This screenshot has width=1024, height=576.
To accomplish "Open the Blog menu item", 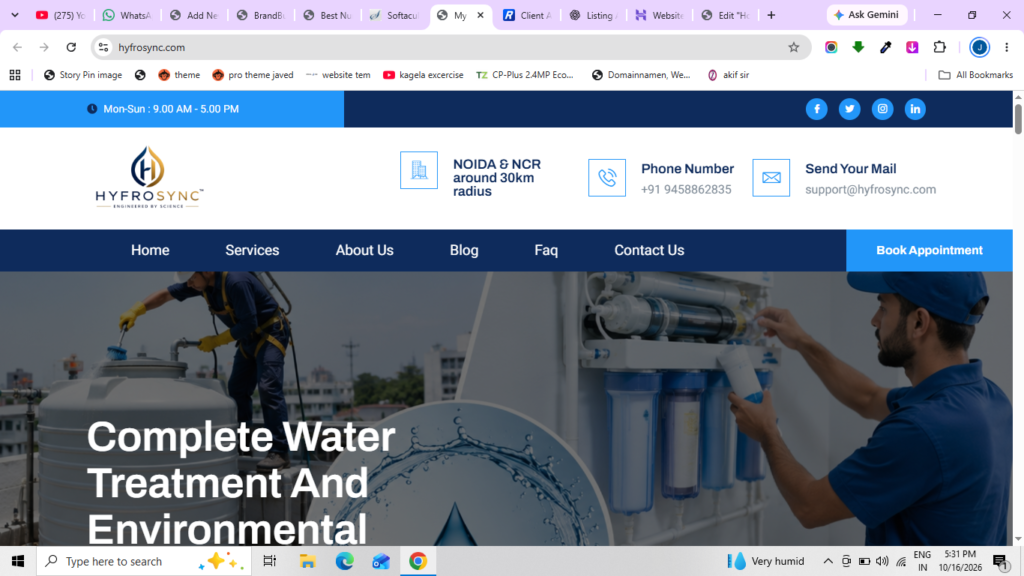I will click(x=464, y=250).
